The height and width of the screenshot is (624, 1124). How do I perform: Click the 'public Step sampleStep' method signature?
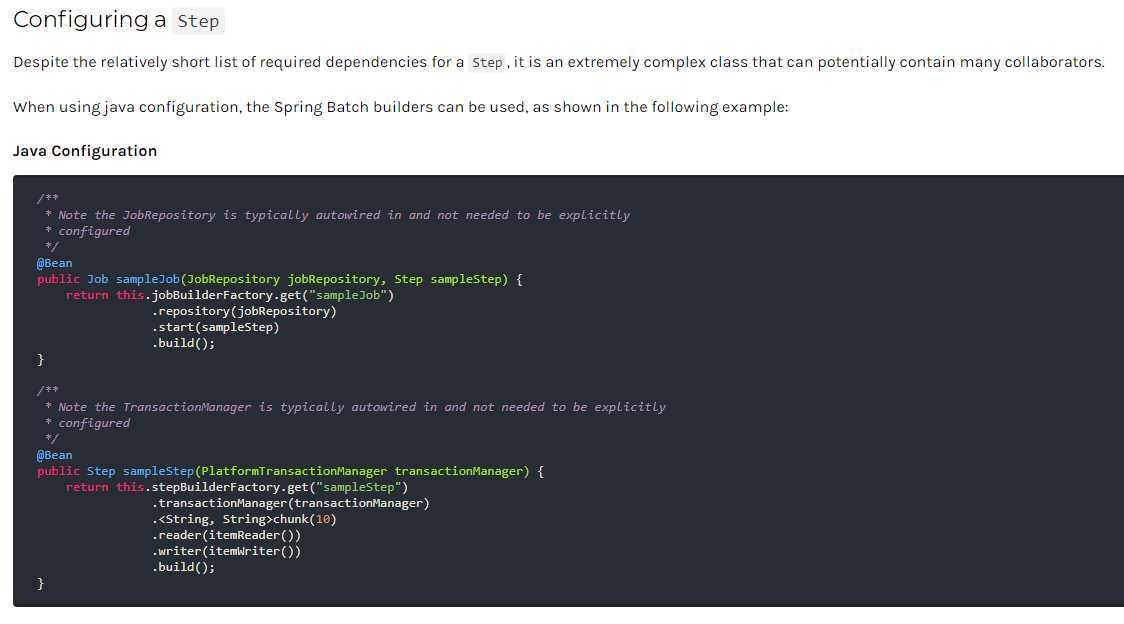(290, 471)
